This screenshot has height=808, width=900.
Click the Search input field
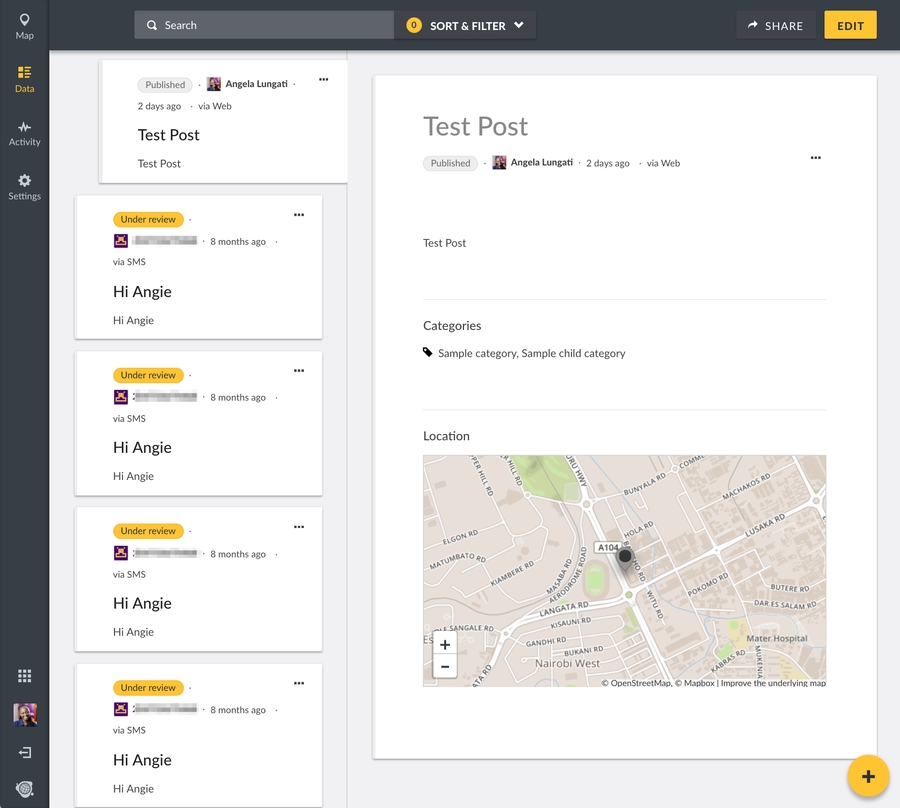click(x=265, y=26)
